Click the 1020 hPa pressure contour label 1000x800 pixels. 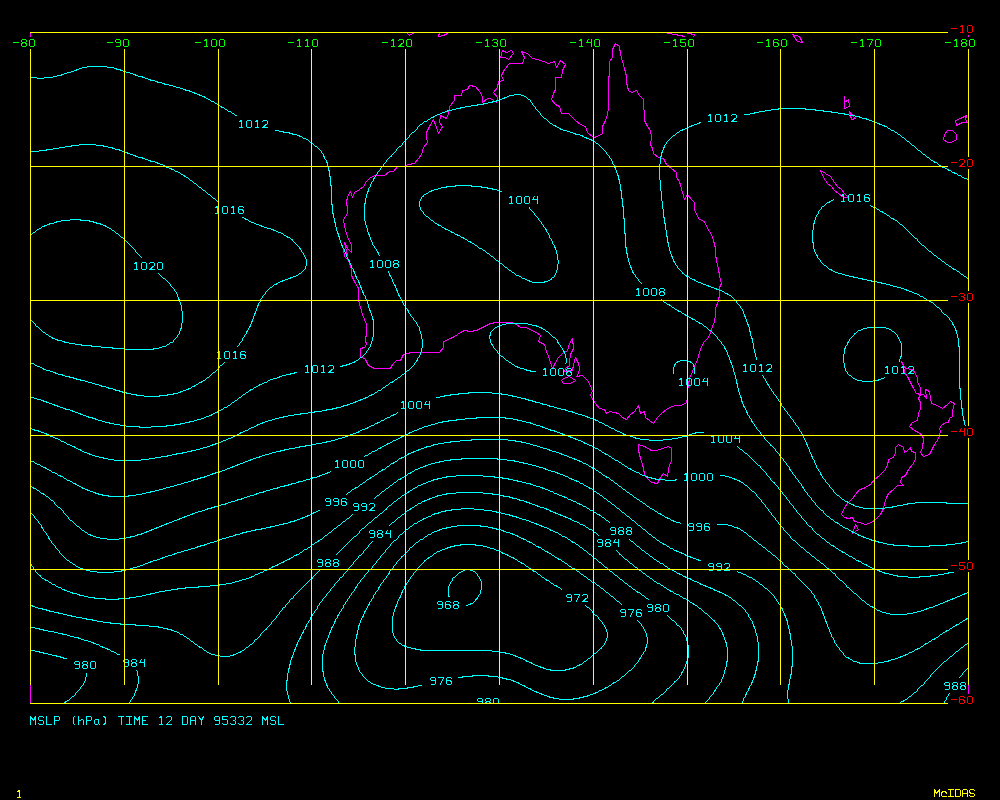coord(148,266)
